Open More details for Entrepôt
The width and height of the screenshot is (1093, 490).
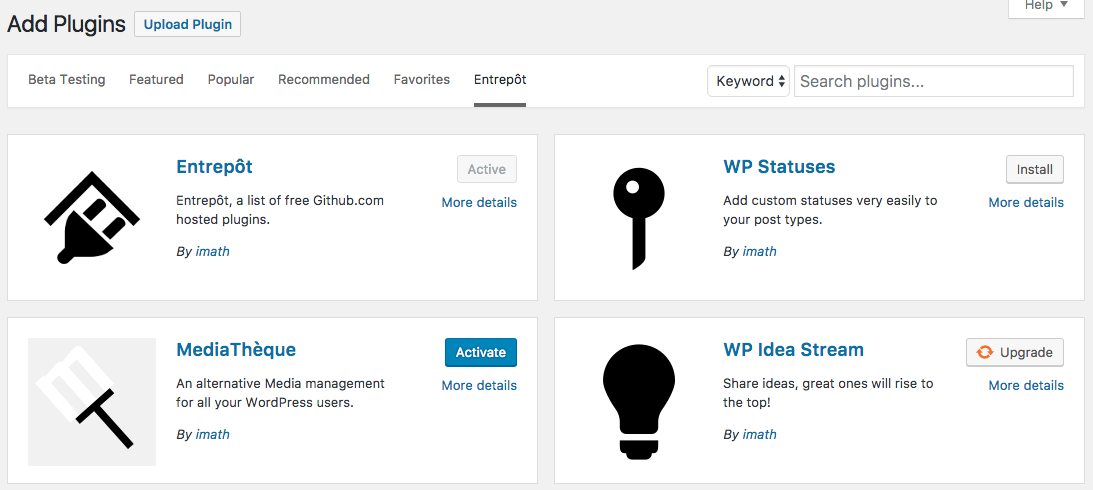480,203
